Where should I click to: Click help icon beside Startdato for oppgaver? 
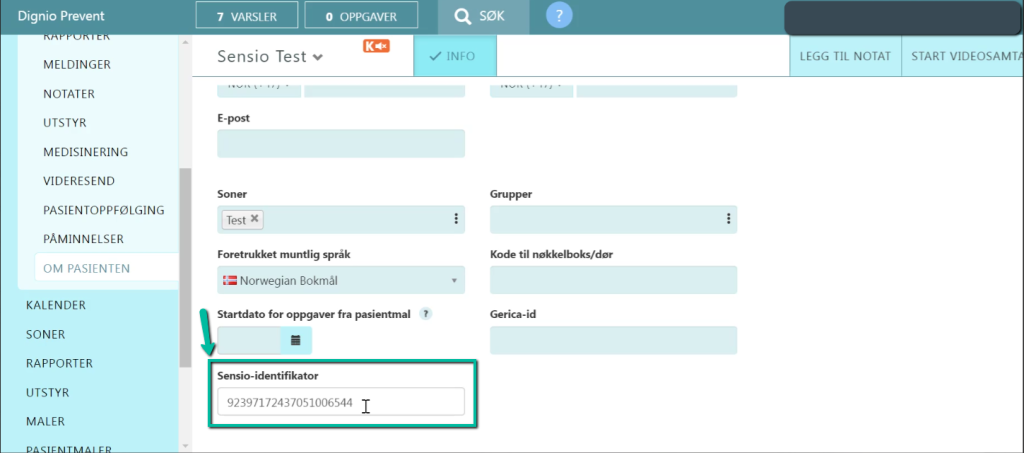(425, 314)
